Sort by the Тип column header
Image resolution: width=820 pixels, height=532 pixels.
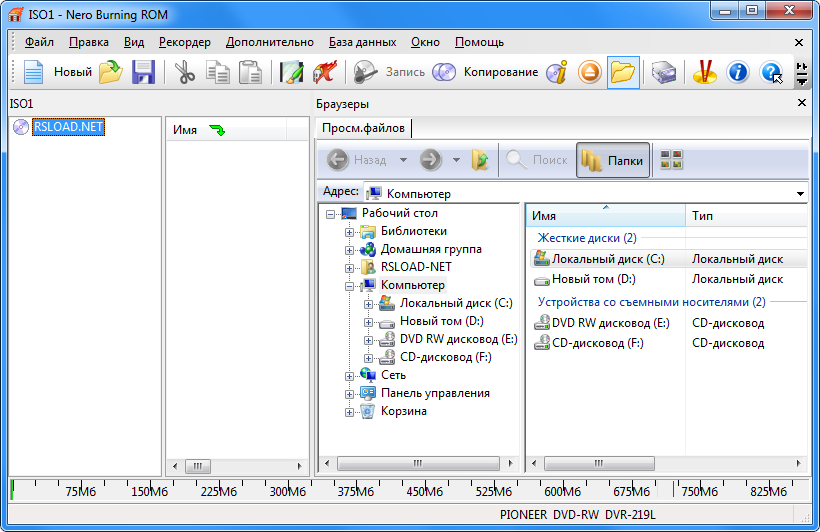tap(746, 216)
